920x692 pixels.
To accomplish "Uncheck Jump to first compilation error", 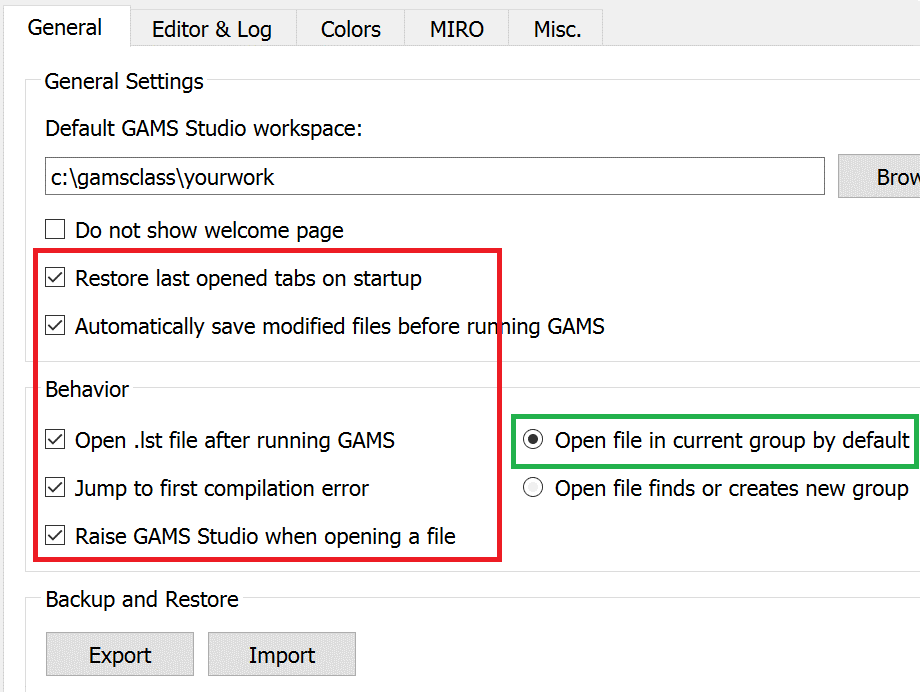I will point(56,488).
